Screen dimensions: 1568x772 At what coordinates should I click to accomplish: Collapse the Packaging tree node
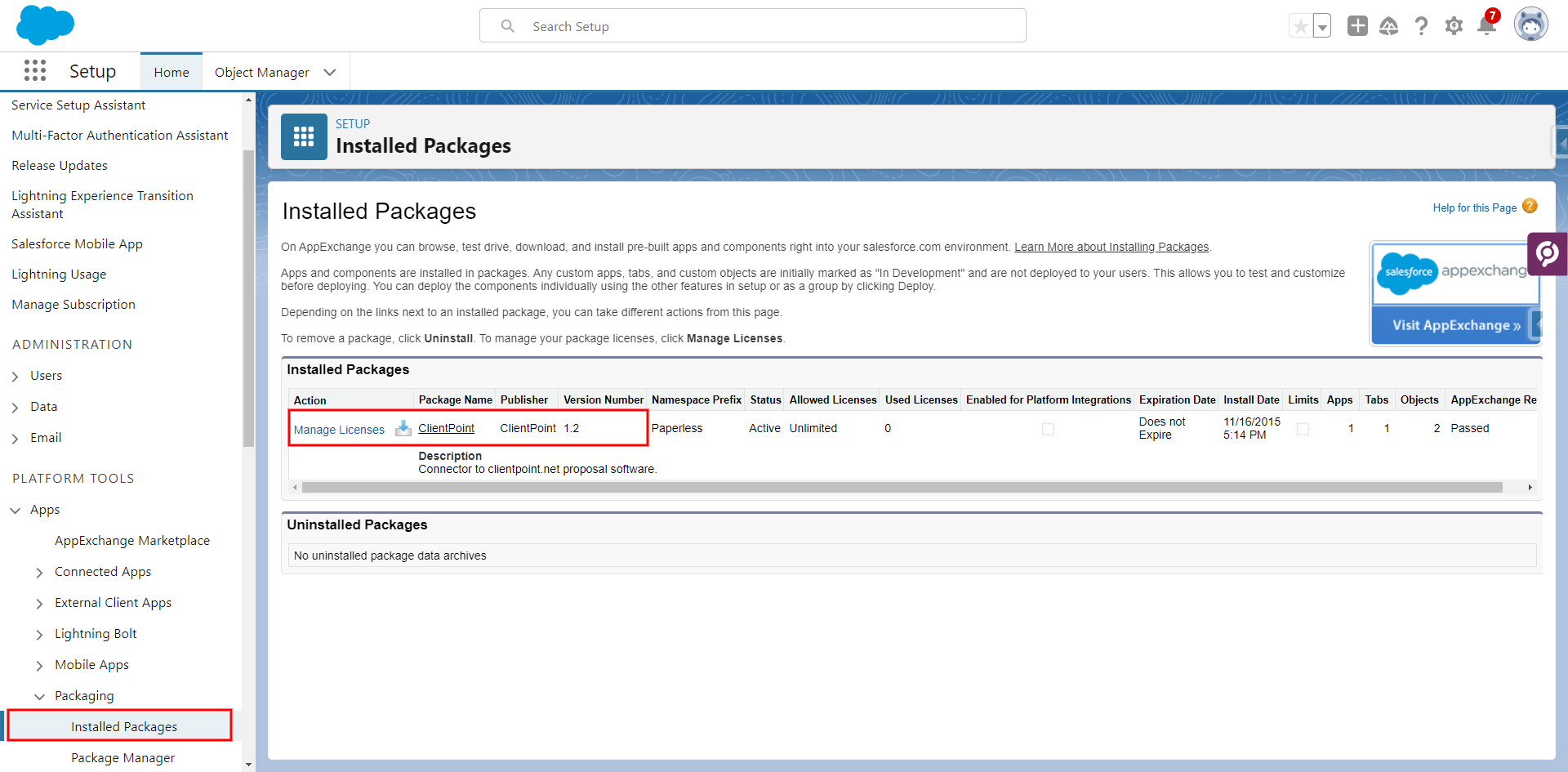(x=39, y=696)
